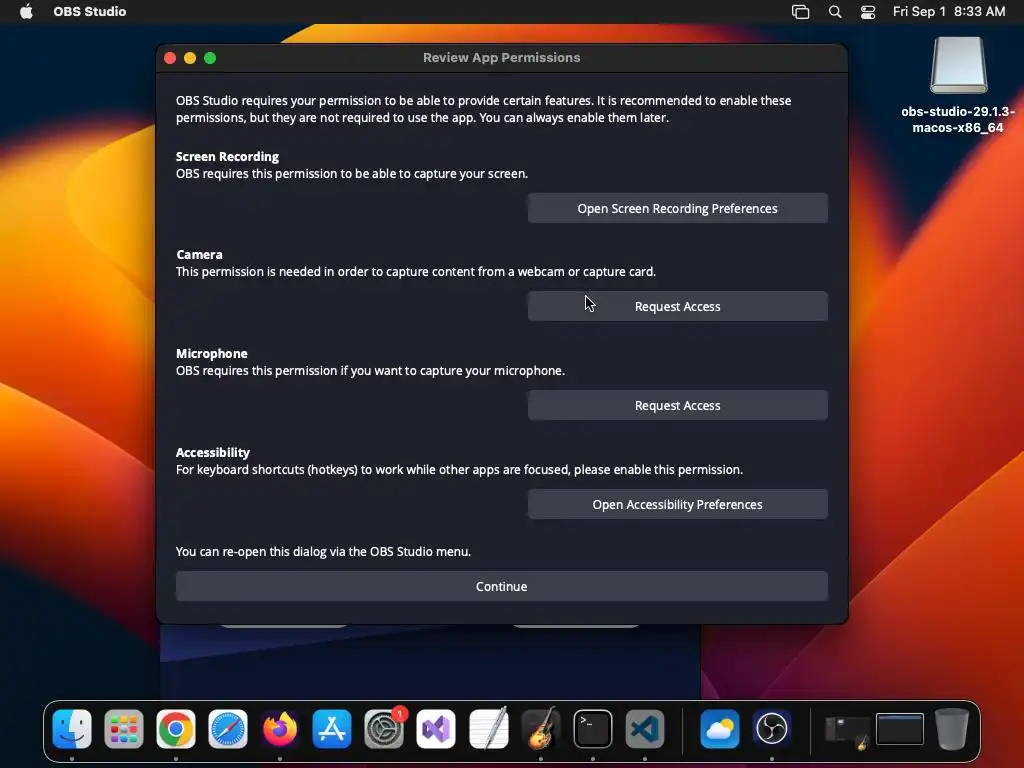
Task: Open Spotlight search in menu bar
Action: 835,12
